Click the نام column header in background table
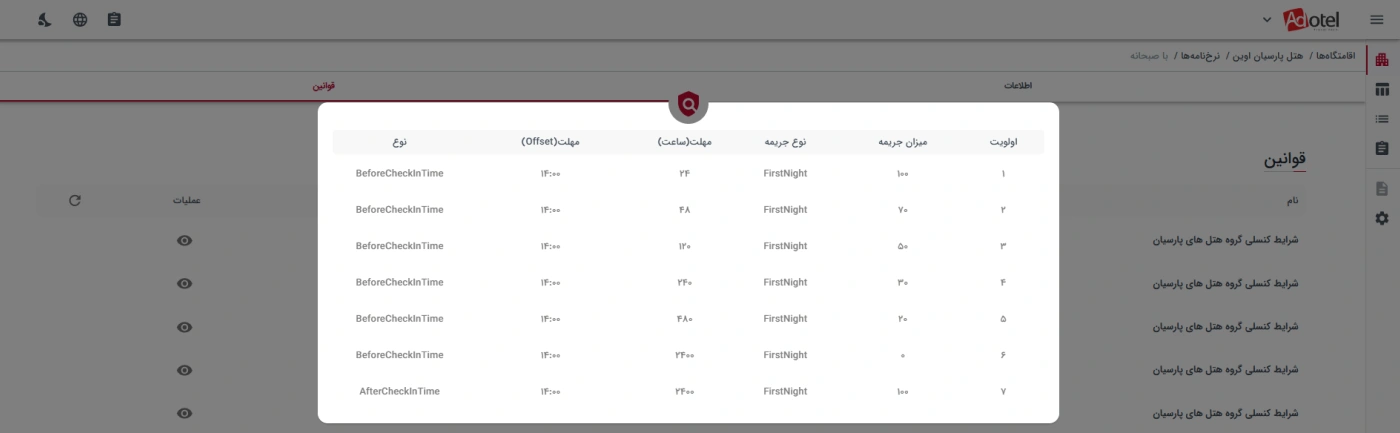 1292,200
